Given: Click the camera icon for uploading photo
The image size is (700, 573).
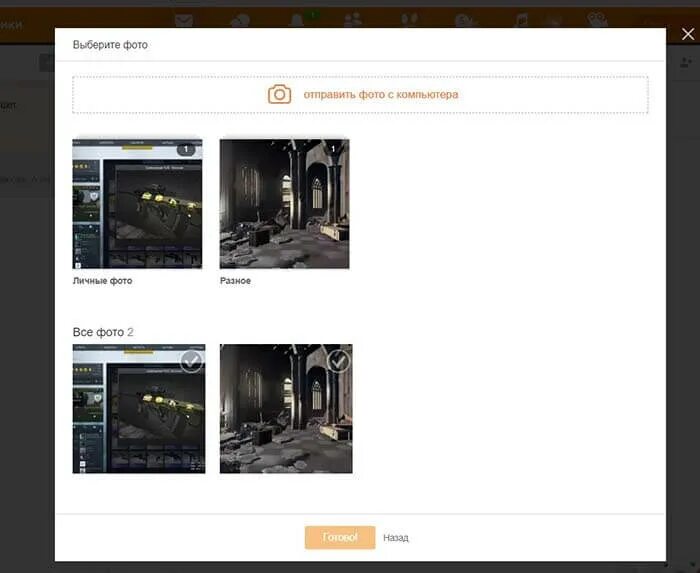Looking at the screenshot, I should (x=279, y=94).
